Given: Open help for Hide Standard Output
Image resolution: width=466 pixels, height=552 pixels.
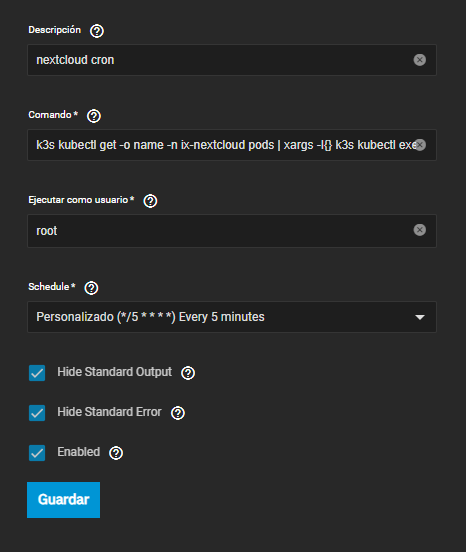Looking at the screenshot, I should [x=188, y=373].
